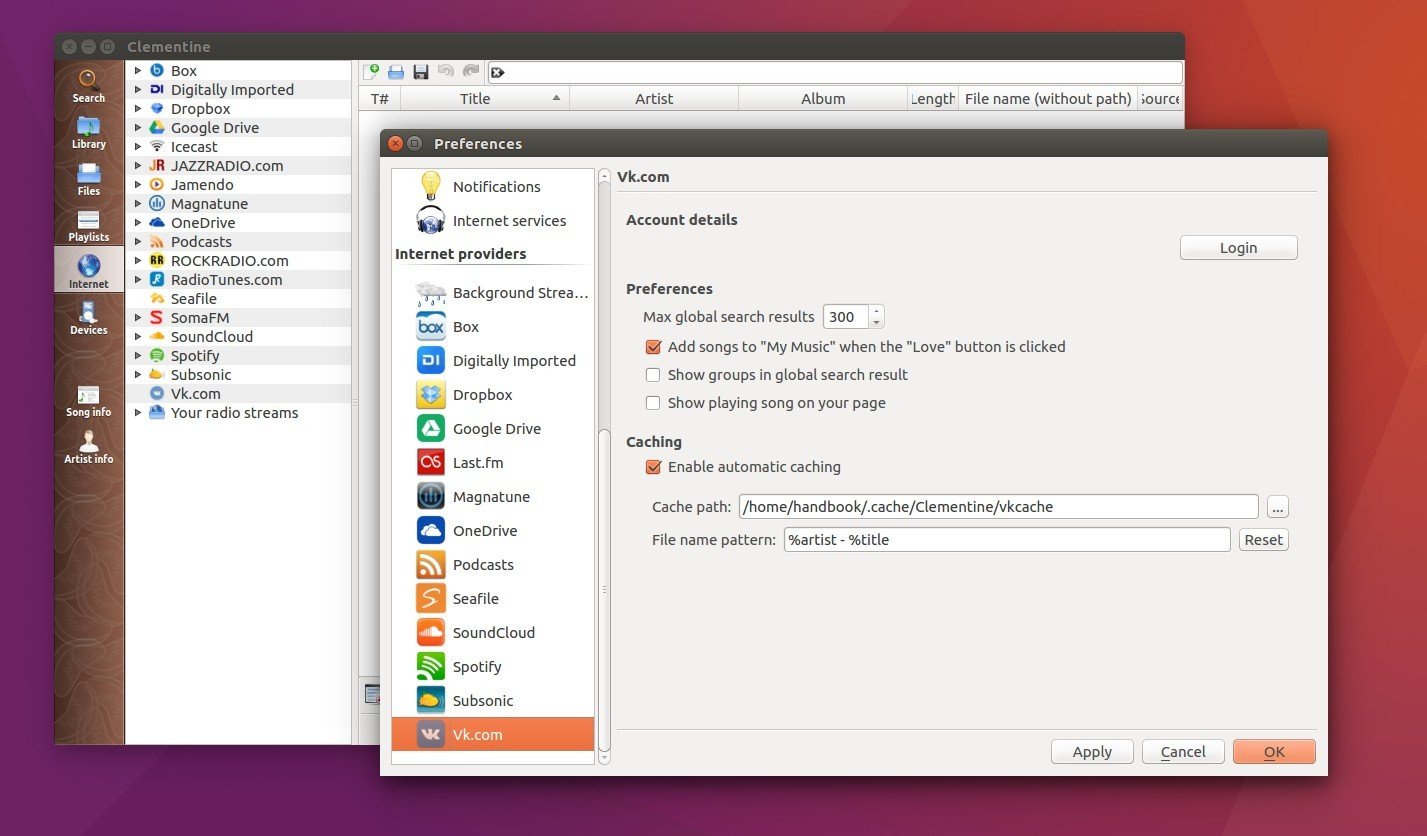Open the Playlists sidebar tab
Screen dimensions: 1427x836
(x=88, y=225)
